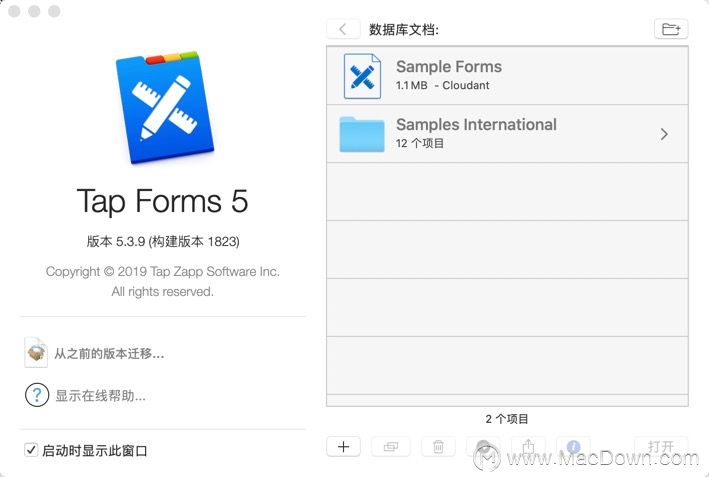Click the red close window button
The height and width of the screenshot is (477, 709).
[x=14, y=11]
